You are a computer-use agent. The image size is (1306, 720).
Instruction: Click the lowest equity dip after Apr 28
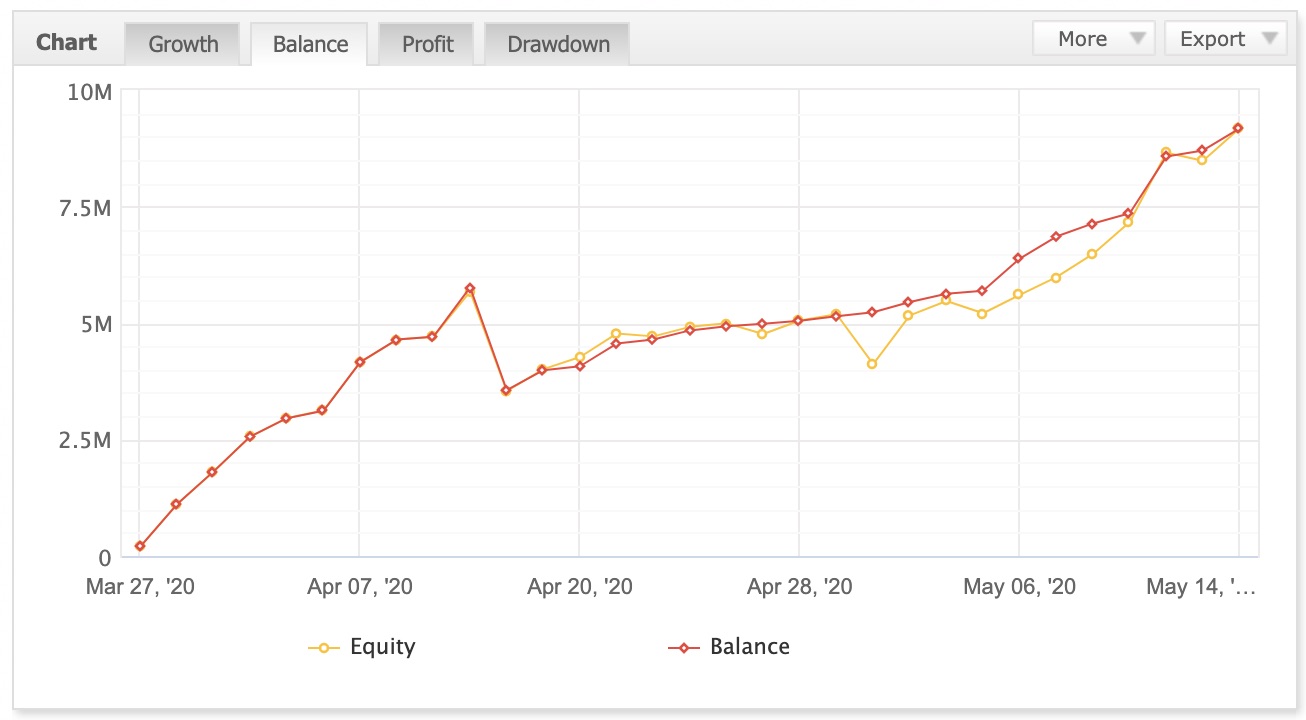pyautogui.click(x=872, y=364)
